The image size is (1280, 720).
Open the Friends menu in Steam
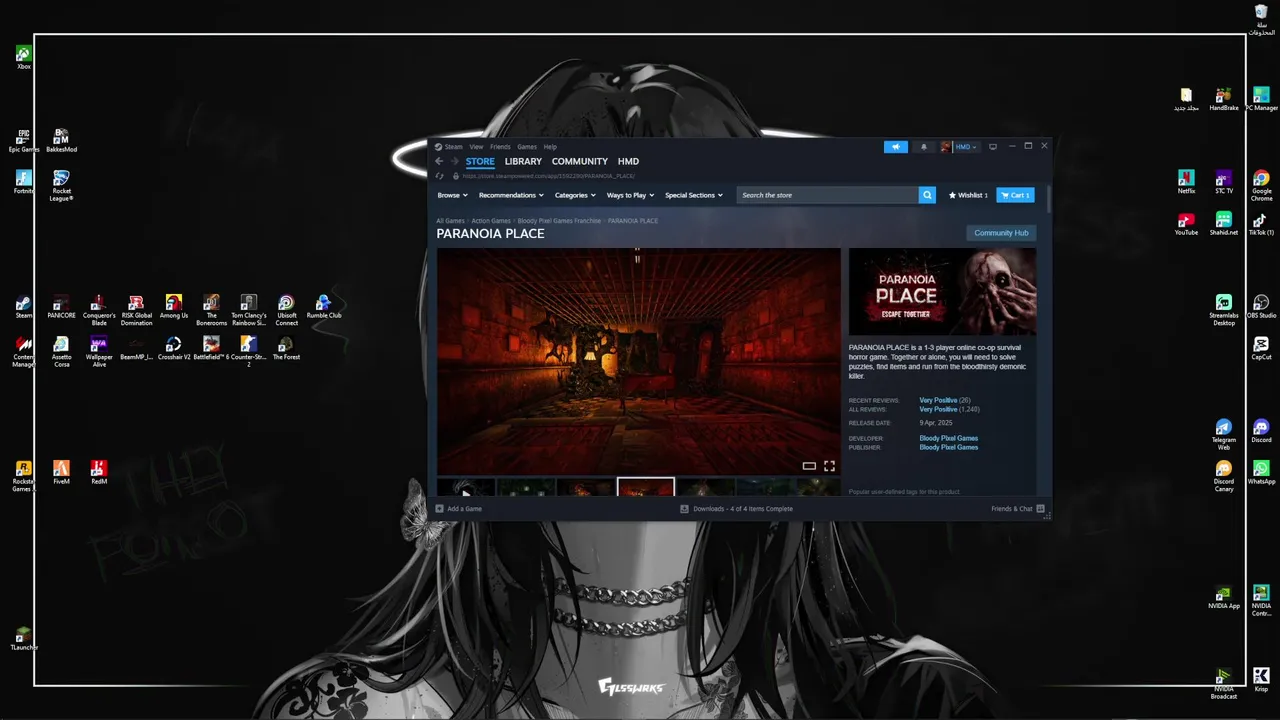[x=500, y=147]
